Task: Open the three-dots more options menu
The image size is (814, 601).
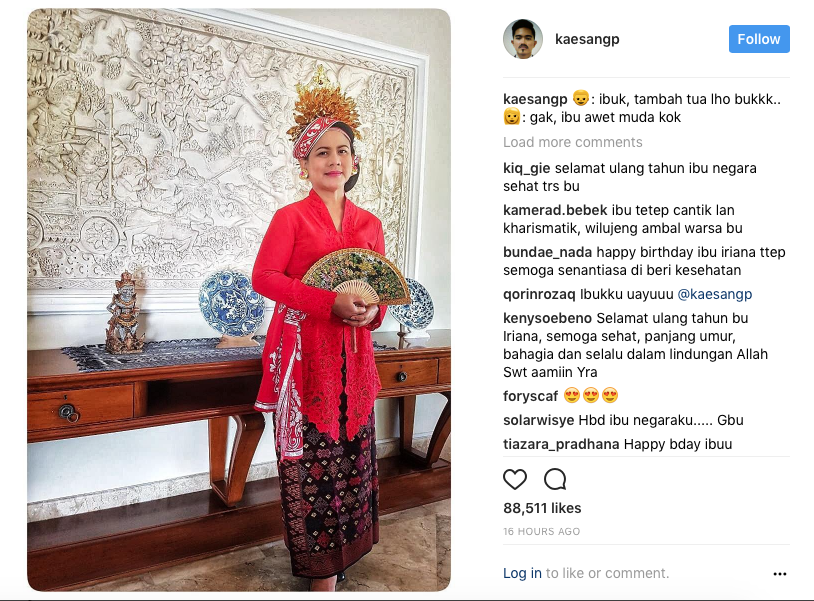Action: [x=780, y=573]
